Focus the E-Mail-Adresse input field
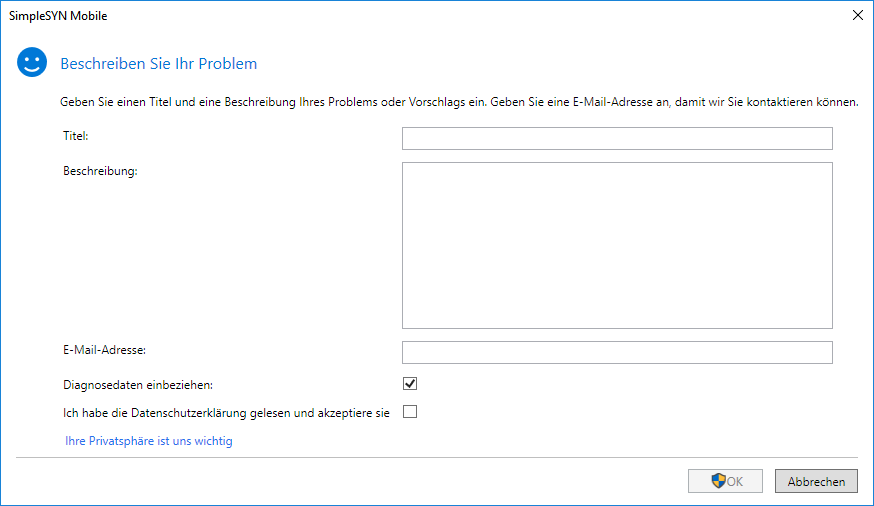Screen dimensions: 874x506 pos(617,352)
